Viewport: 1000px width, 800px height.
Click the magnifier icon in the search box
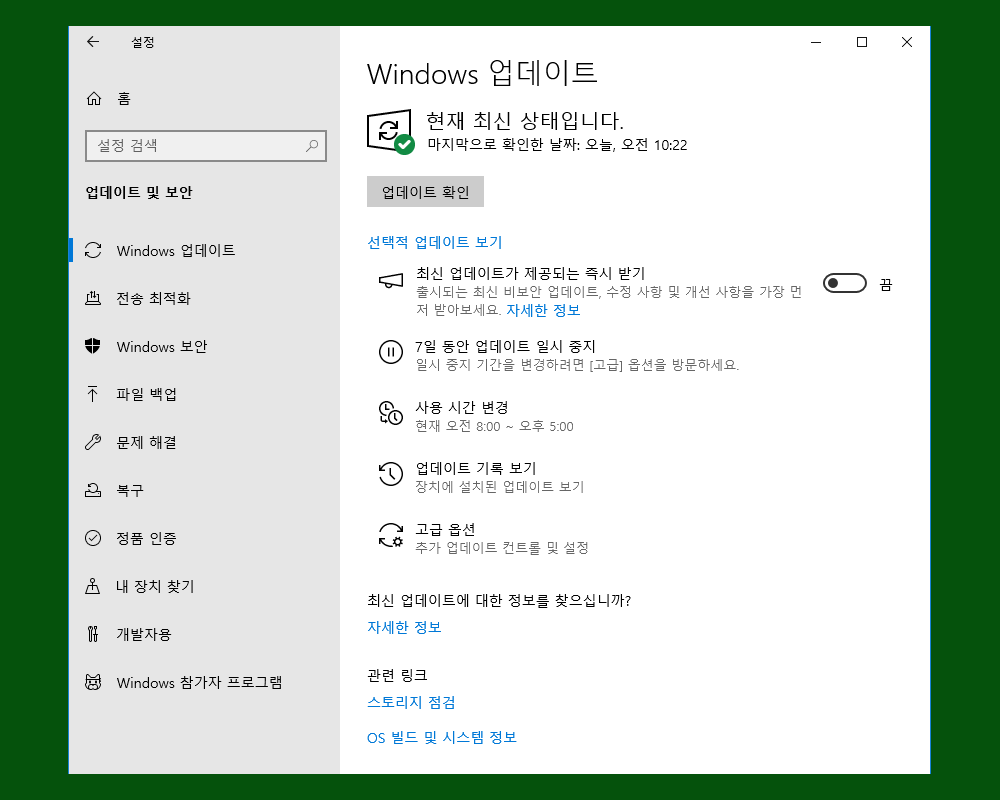point(312,145)
